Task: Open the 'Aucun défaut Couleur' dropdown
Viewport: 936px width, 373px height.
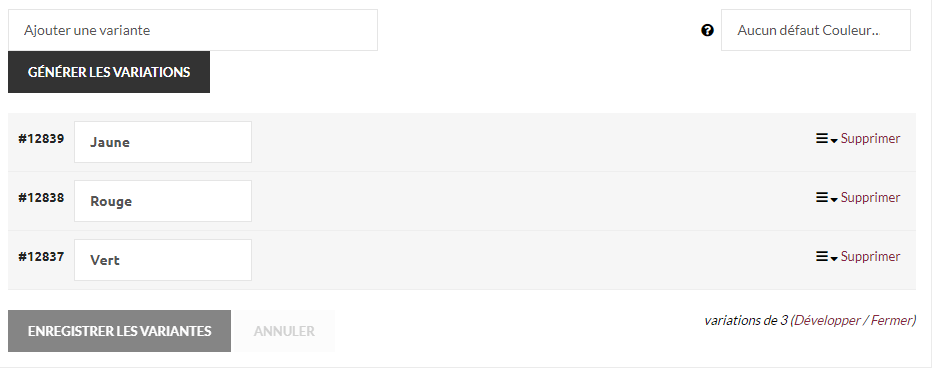Action: pos(815,30)
